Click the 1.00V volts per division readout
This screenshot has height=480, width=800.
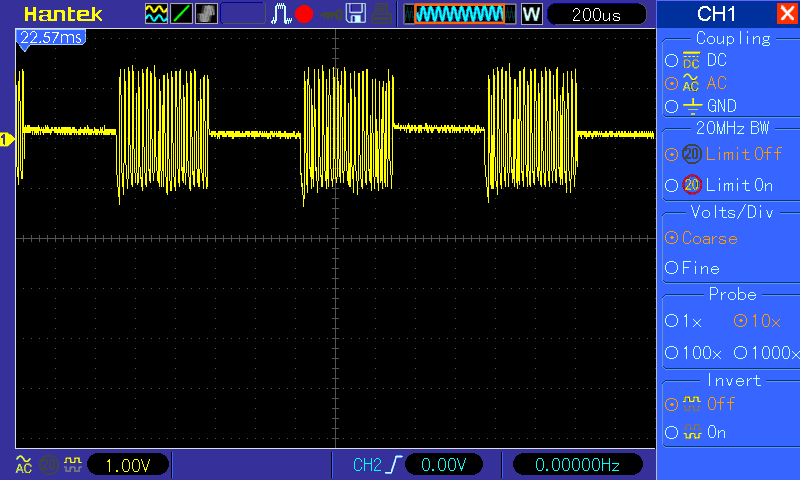point(128,465)
